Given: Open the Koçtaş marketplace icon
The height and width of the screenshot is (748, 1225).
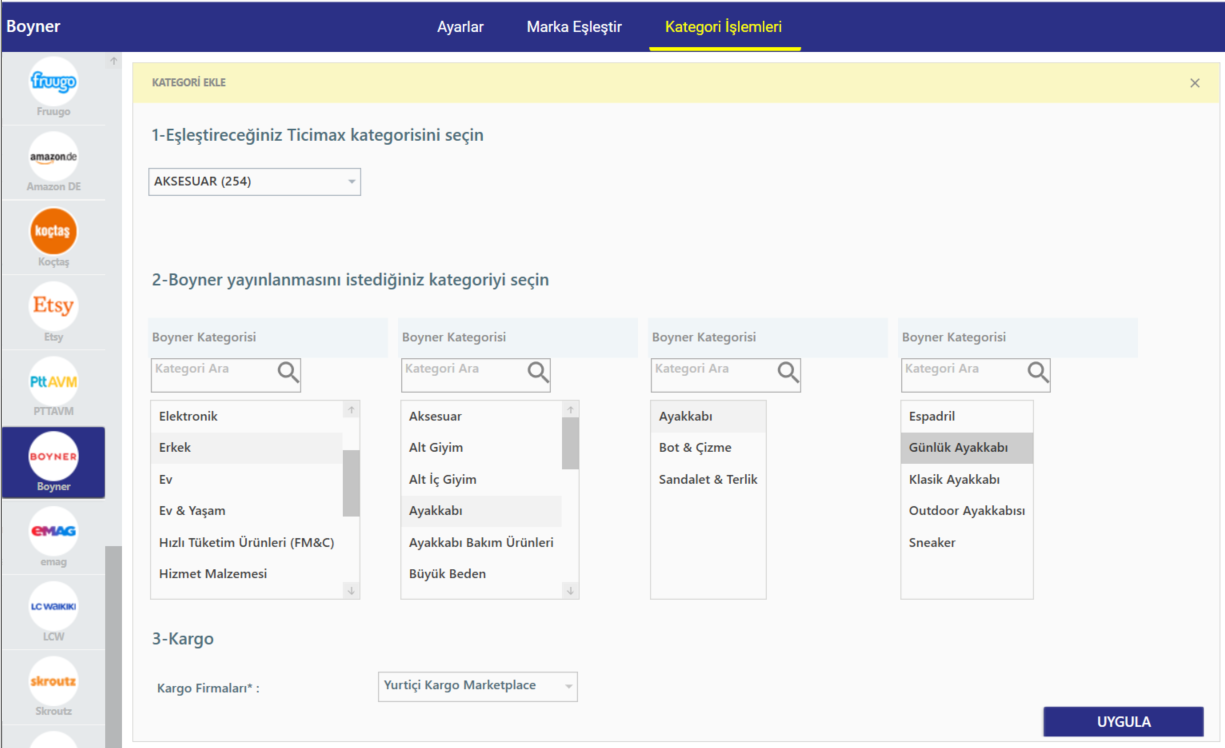Looking at the screenshot, I should (x=53, y=231).
